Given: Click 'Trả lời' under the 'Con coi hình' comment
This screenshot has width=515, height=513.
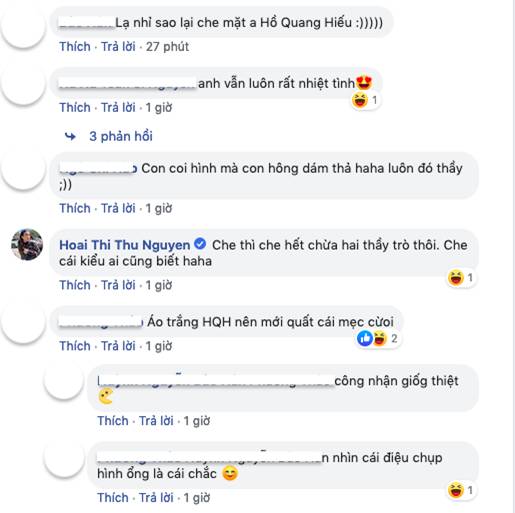Looking at the screenshot, I should (118, 208).
